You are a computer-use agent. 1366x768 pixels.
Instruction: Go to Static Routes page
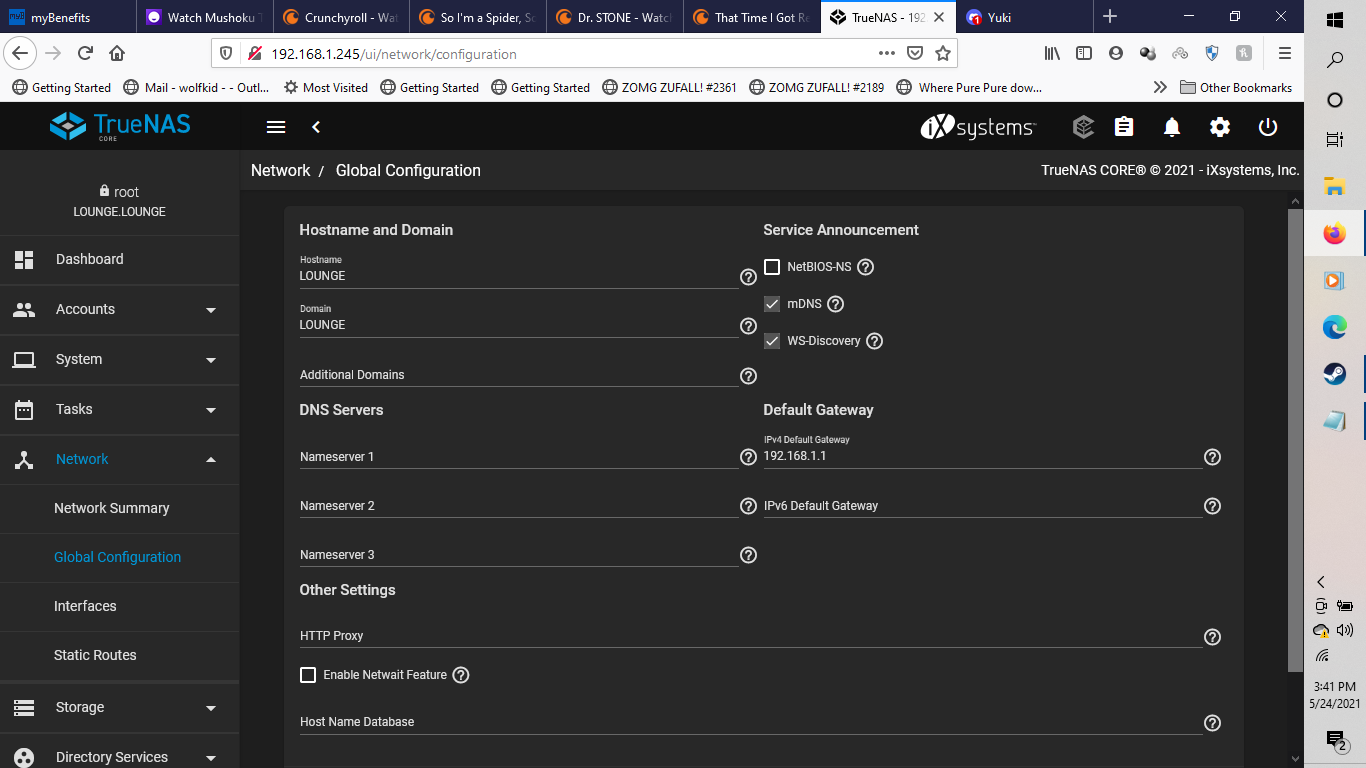[95, 655]
